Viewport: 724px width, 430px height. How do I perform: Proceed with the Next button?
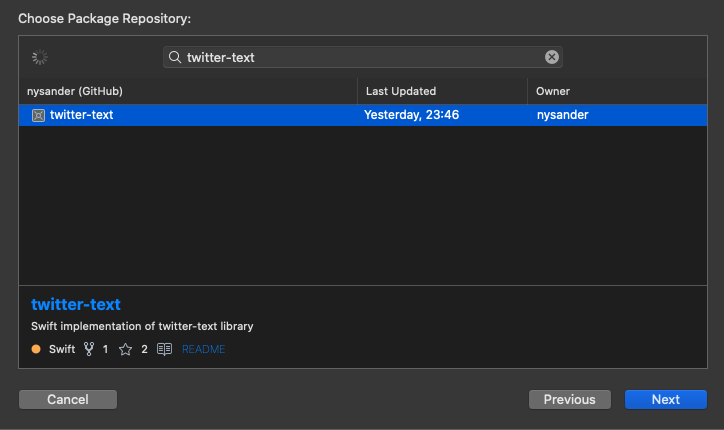[x=666, y=400]
